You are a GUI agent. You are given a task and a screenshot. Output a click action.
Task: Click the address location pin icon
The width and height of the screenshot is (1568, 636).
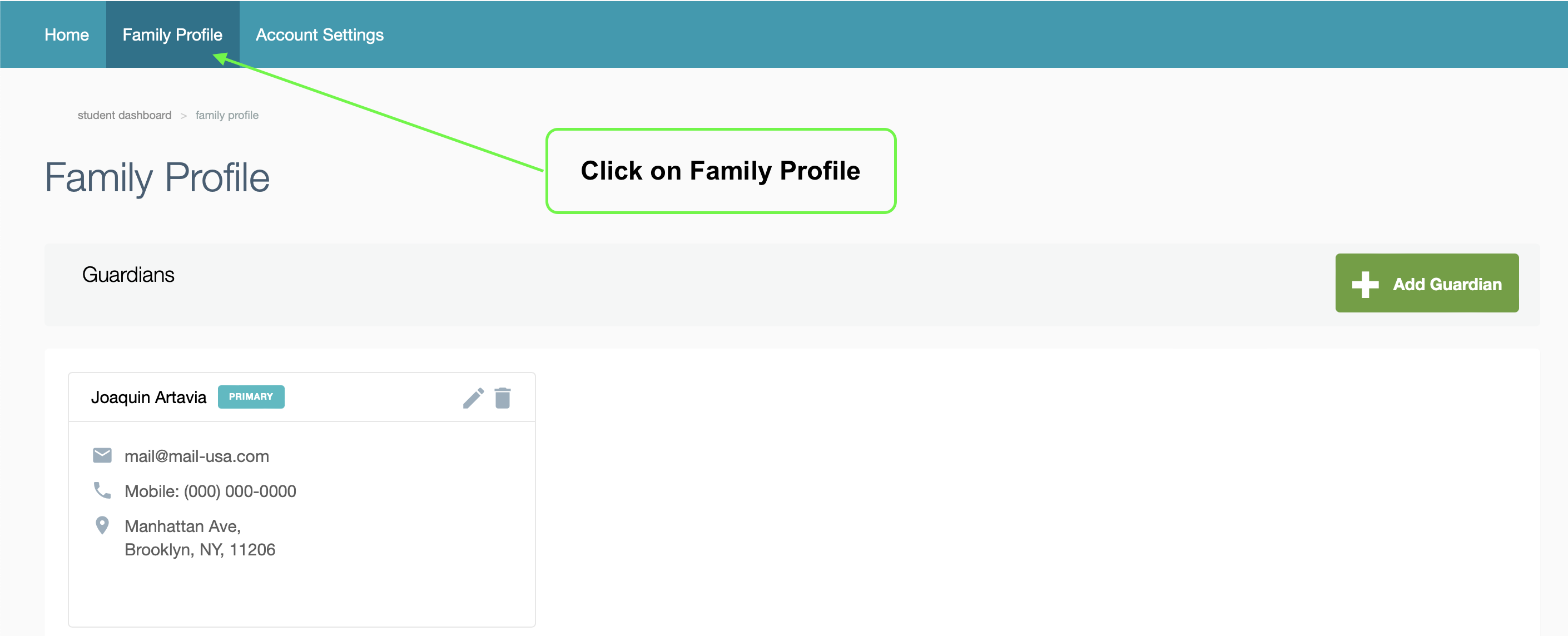coord(102,525)
